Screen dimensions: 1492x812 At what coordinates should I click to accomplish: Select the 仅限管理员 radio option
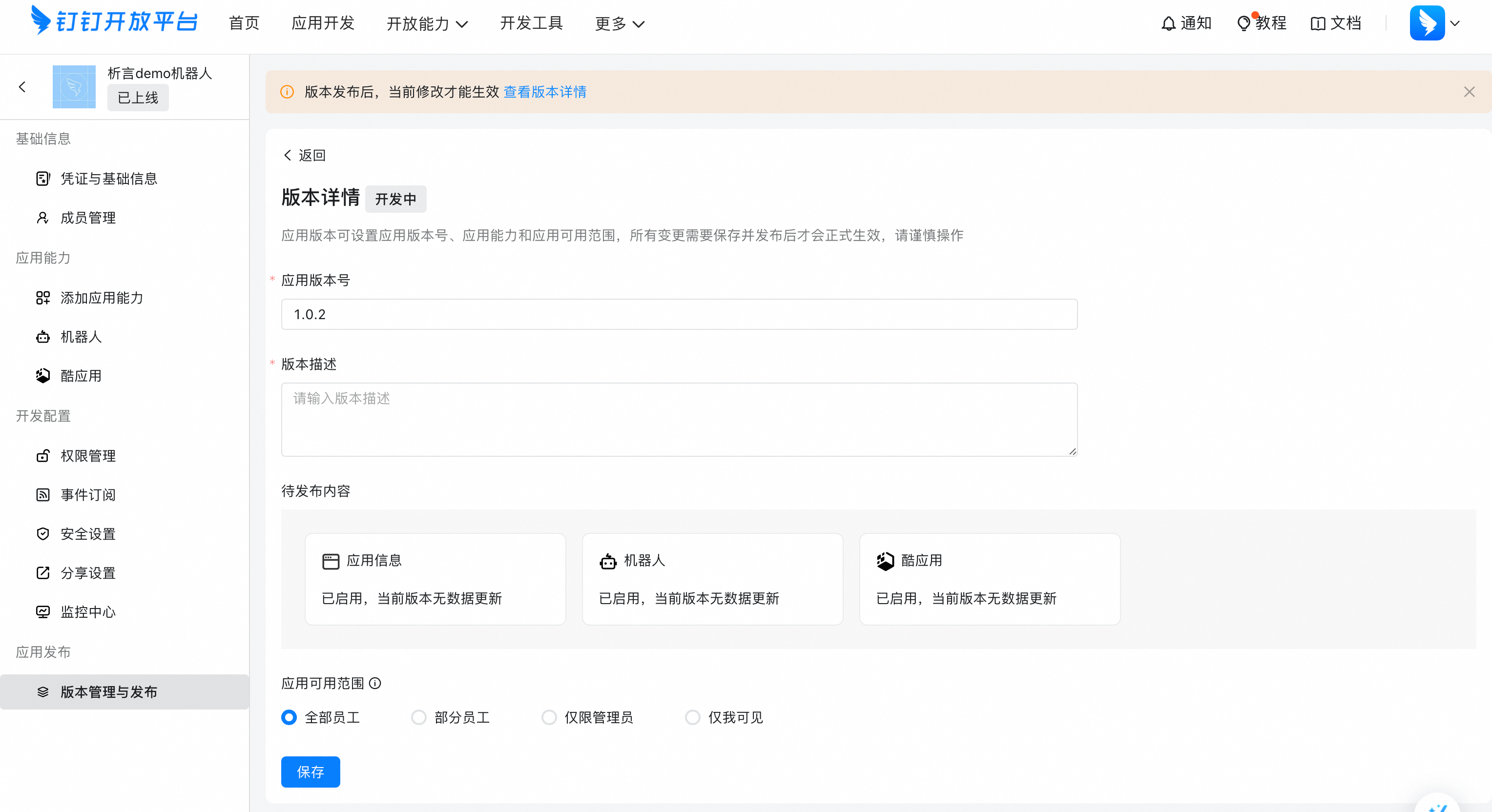[549, 718]
